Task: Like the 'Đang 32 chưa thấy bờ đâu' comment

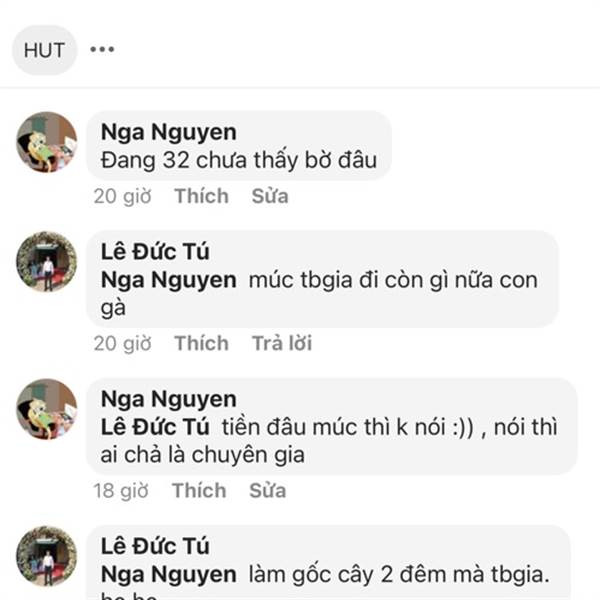Action: pos(202,196)
